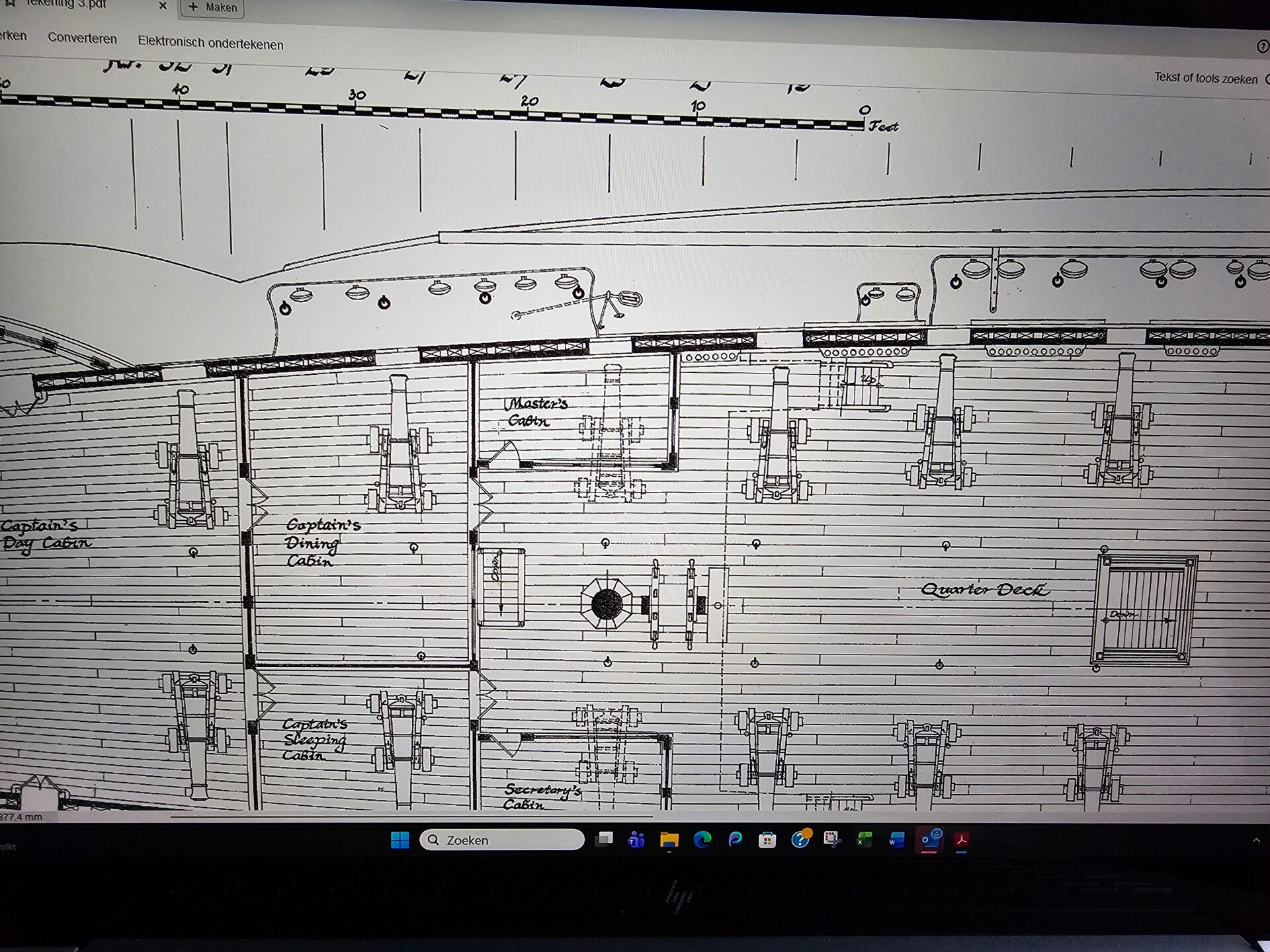
Task: Switch to Outlook in taskbar
Action: [930, 839]
